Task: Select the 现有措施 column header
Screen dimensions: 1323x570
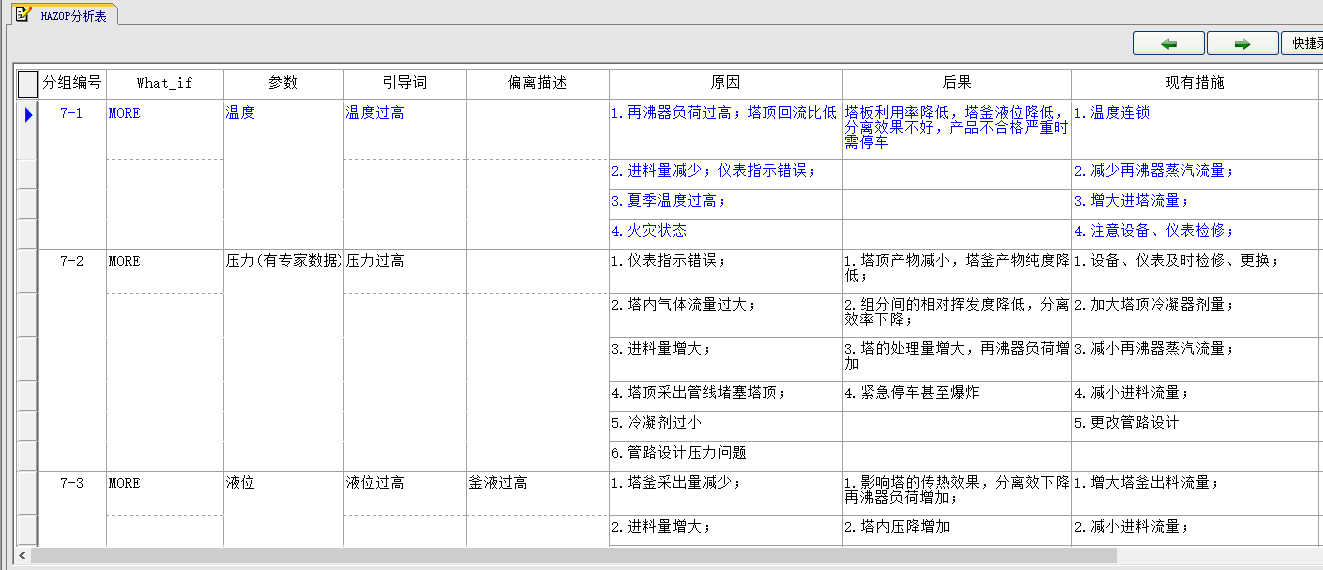Action: click(1195, 83)
